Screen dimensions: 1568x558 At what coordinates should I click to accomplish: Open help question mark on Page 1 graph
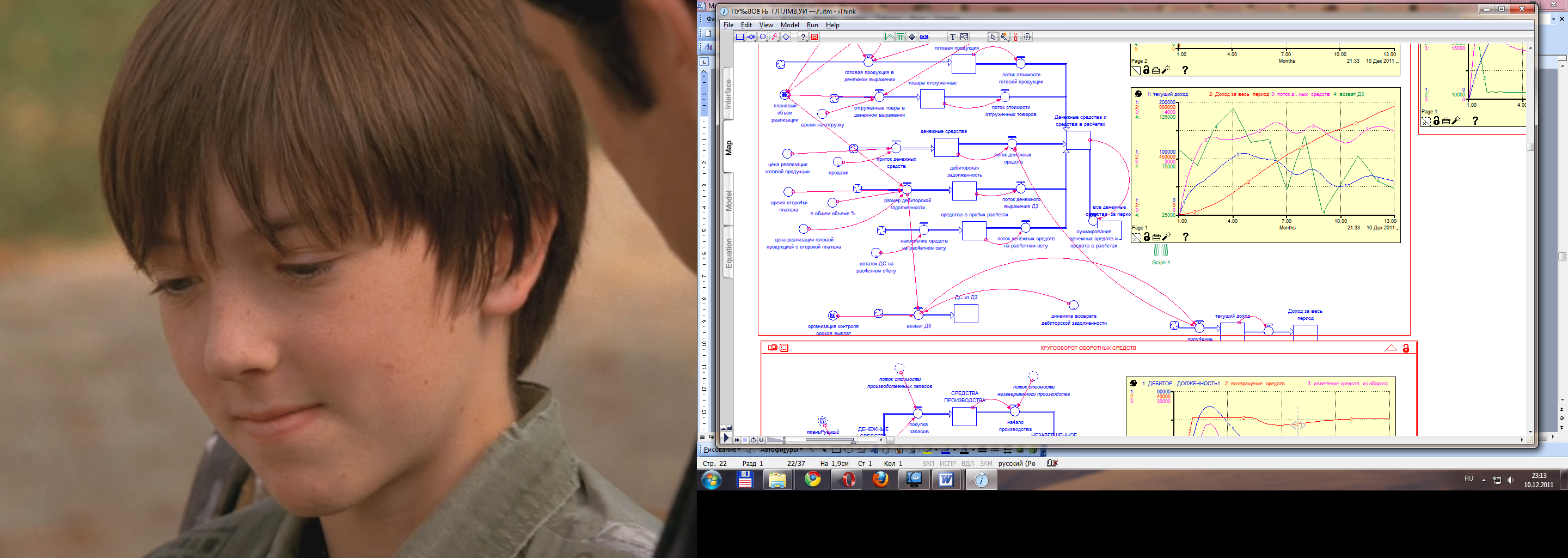[x=1185, y=237]
